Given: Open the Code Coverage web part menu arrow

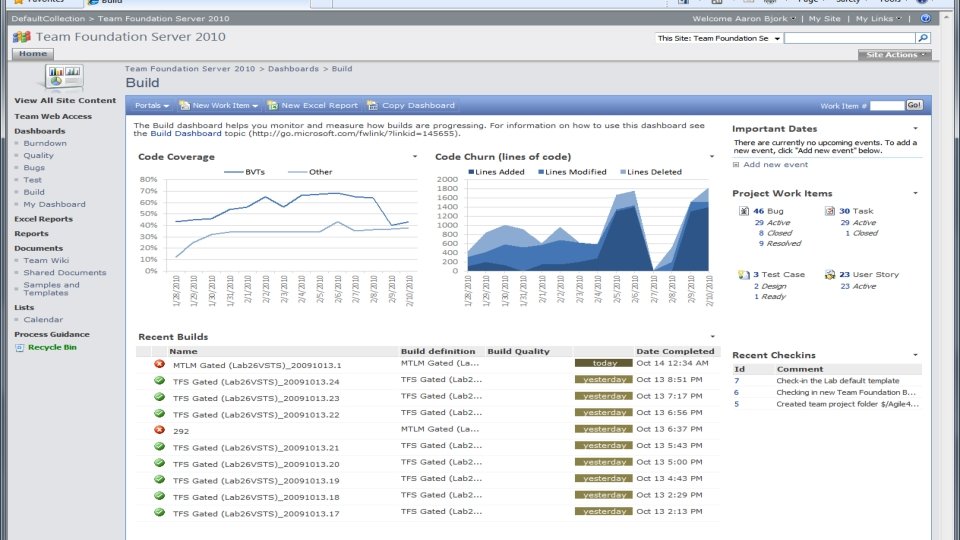Looking at the screenshot, I should (x=414, y=157).
